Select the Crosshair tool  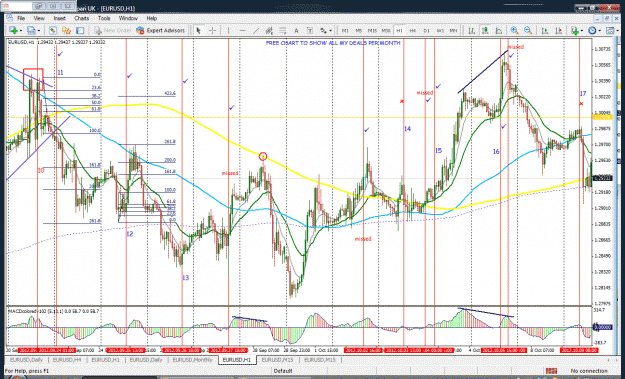212,30
